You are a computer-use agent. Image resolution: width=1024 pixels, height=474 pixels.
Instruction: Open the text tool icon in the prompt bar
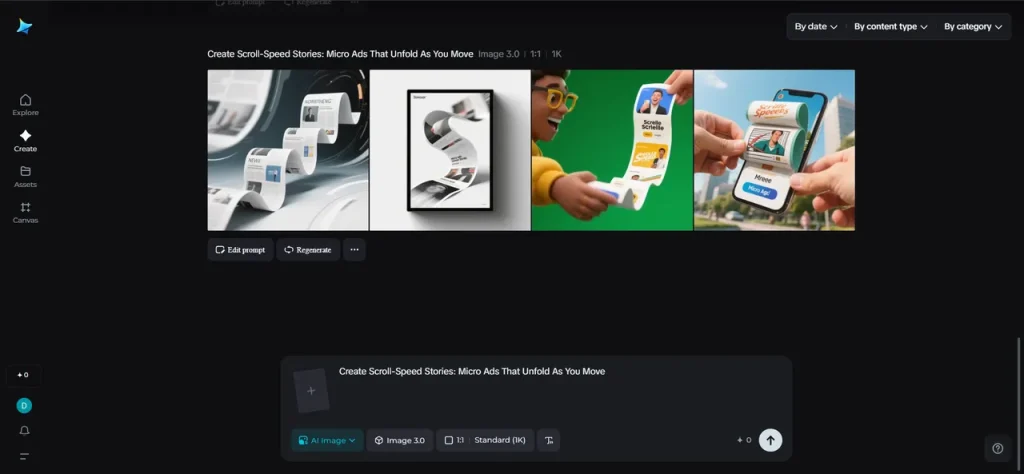(548, 440)
